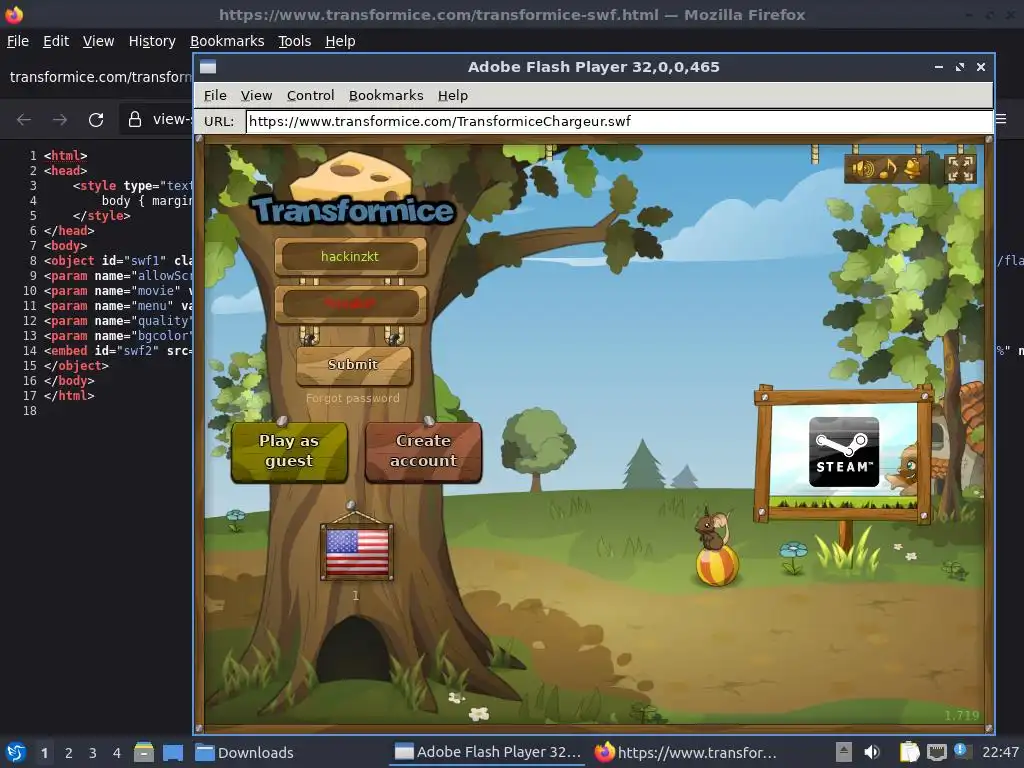The height and width of the screenshot is (768, 1024).
Task: Toggle game music note icon
Action: (888, 169)
